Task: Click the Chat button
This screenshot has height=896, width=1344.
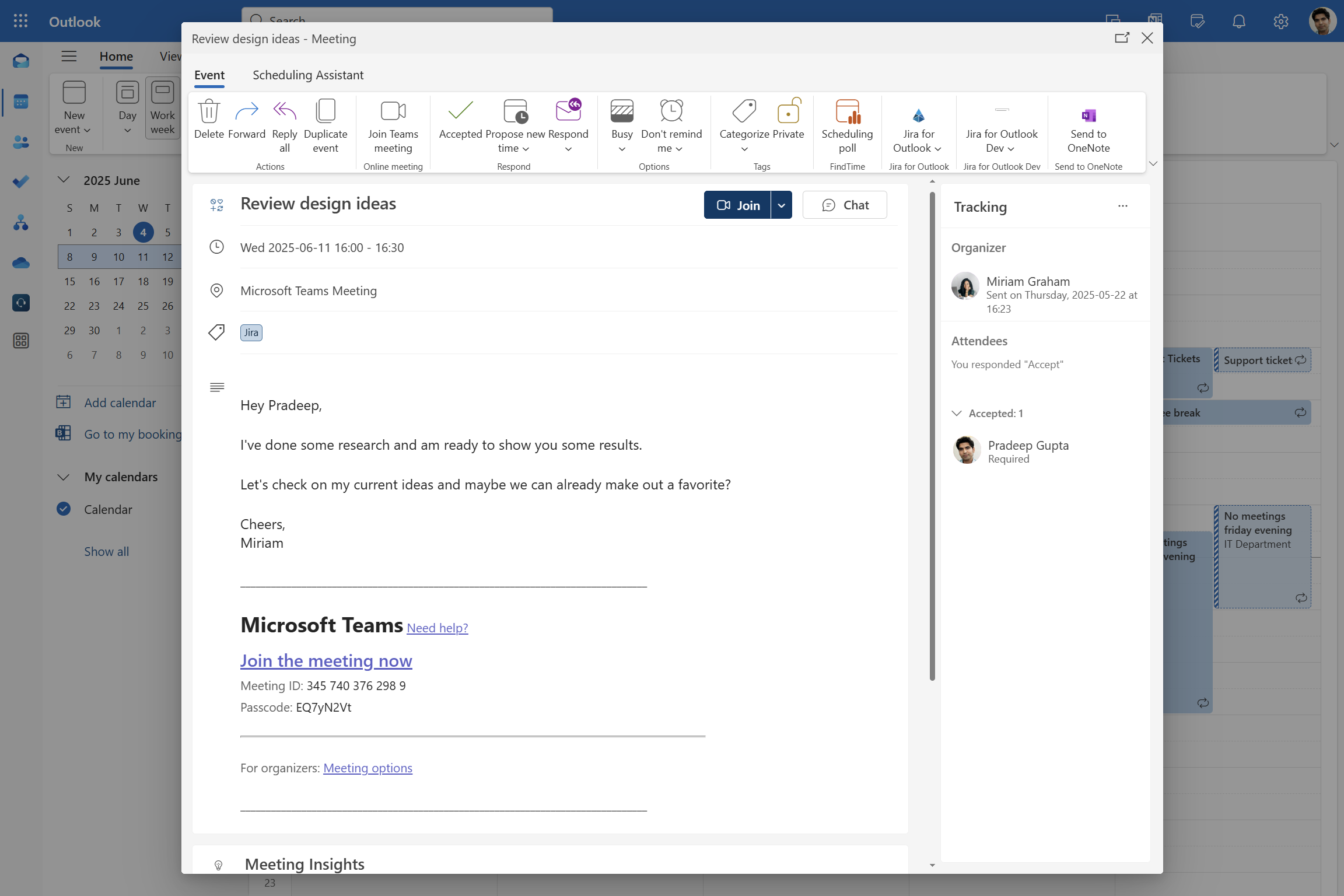Action: (x=845, y=205)
